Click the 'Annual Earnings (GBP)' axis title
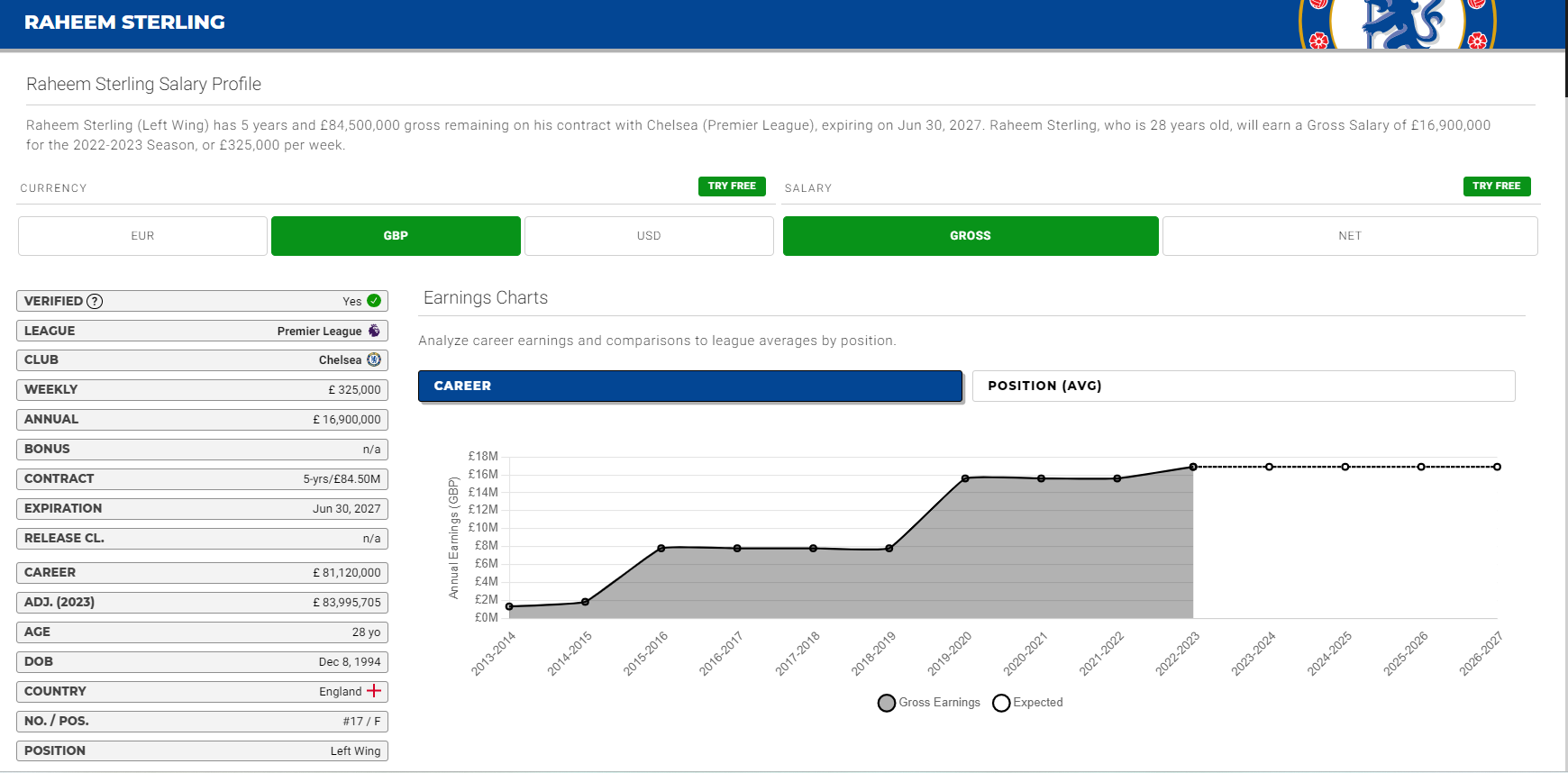Viewport: 1568px width, 773px height. pos(453,538)
